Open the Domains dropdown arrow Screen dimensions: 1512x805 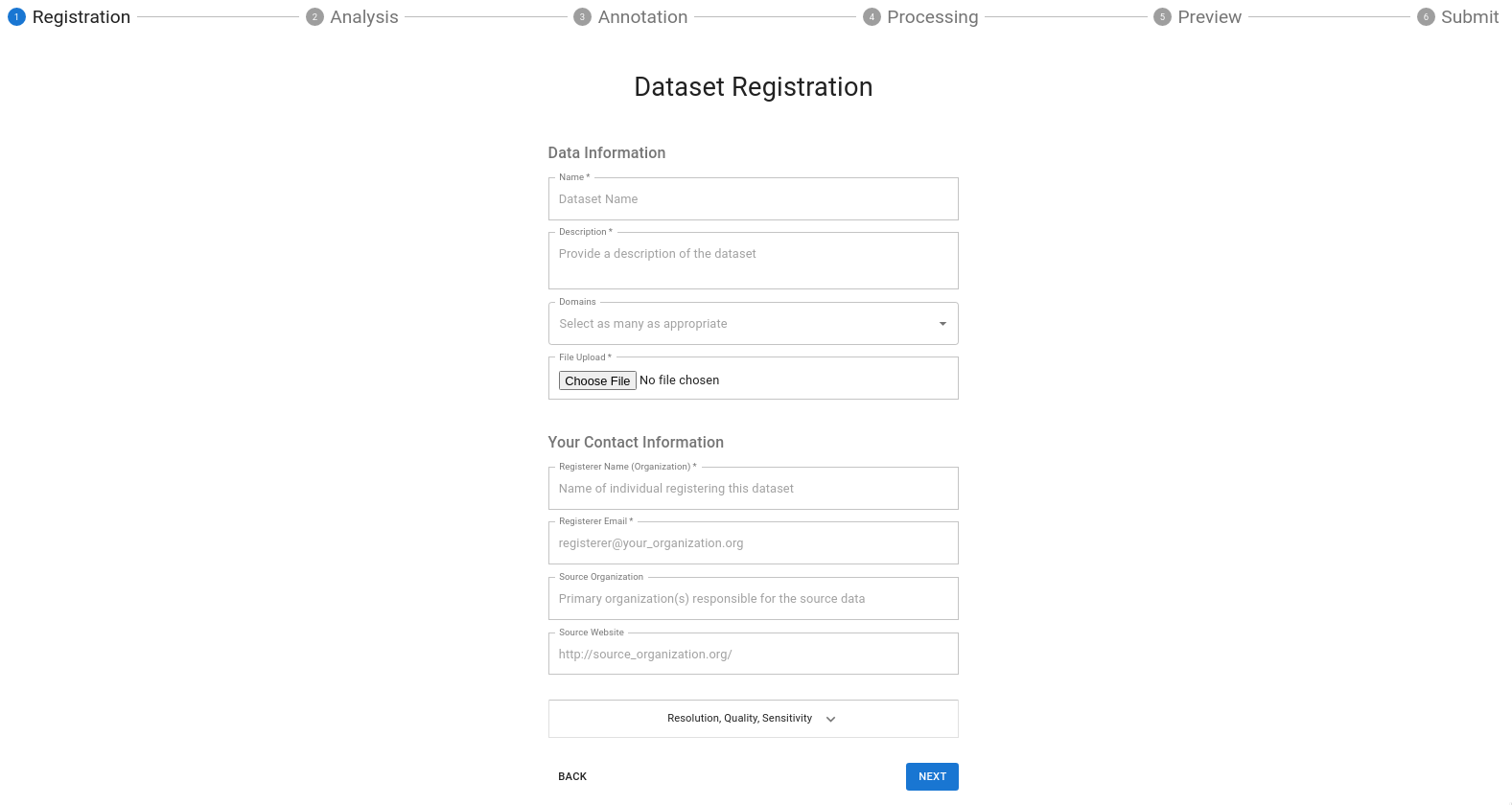[x=942, y=324]
